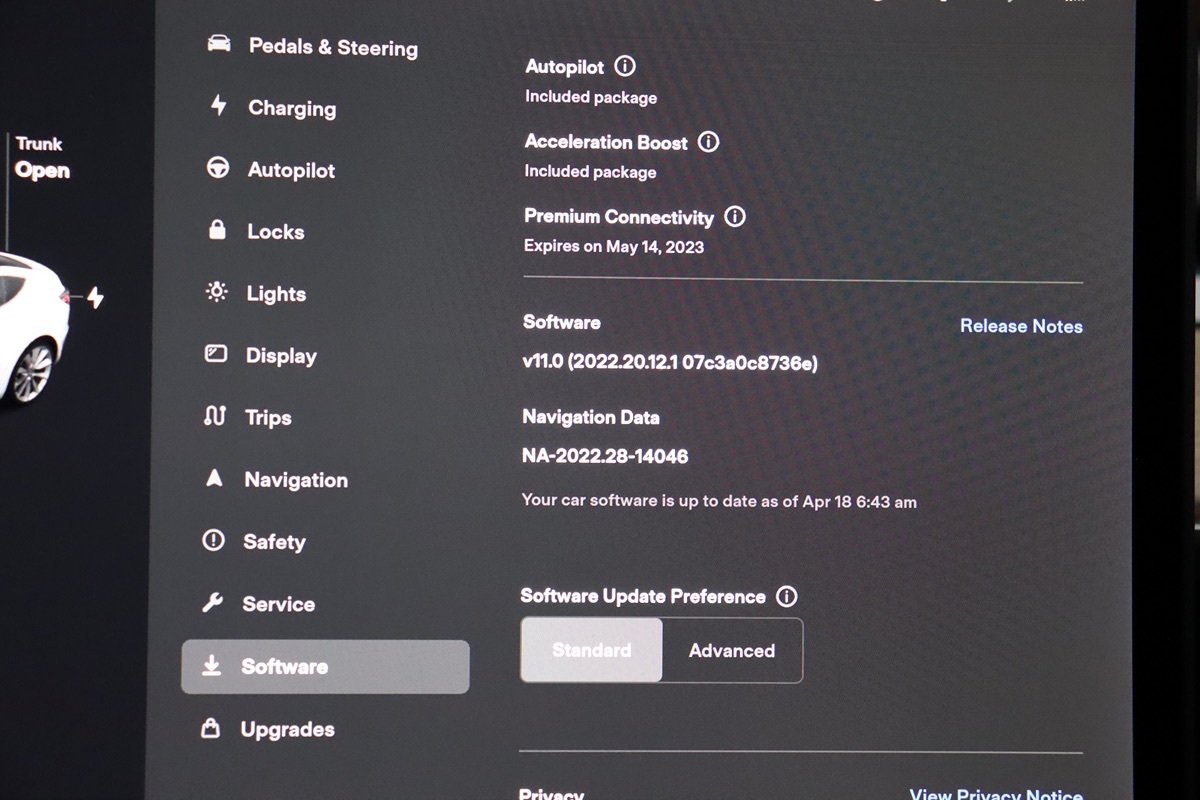Open the Upgrades menu
Viewport: 1200px width, 800px height.
(x=287, y=729)
